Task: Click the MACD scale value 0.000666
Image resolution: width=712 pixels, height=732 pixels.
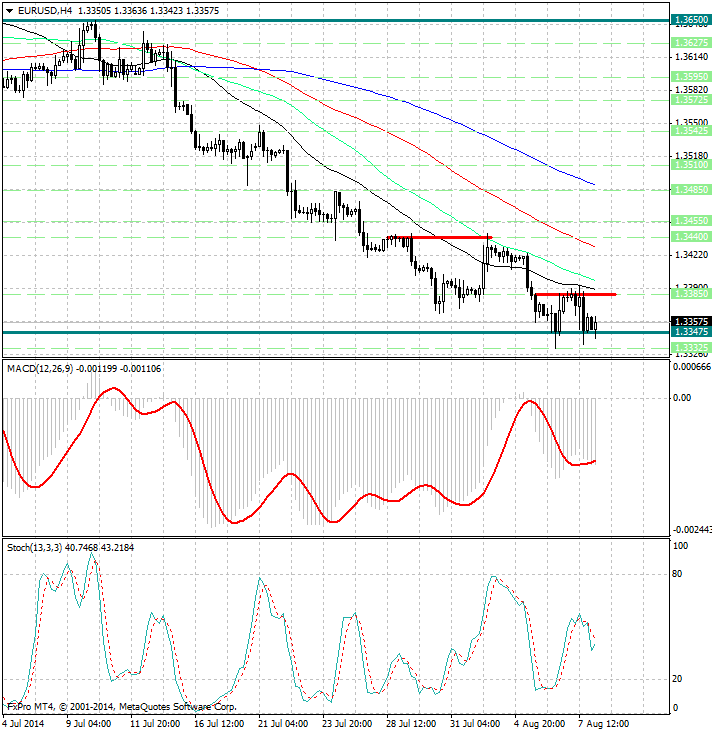Action: [692, 367]
